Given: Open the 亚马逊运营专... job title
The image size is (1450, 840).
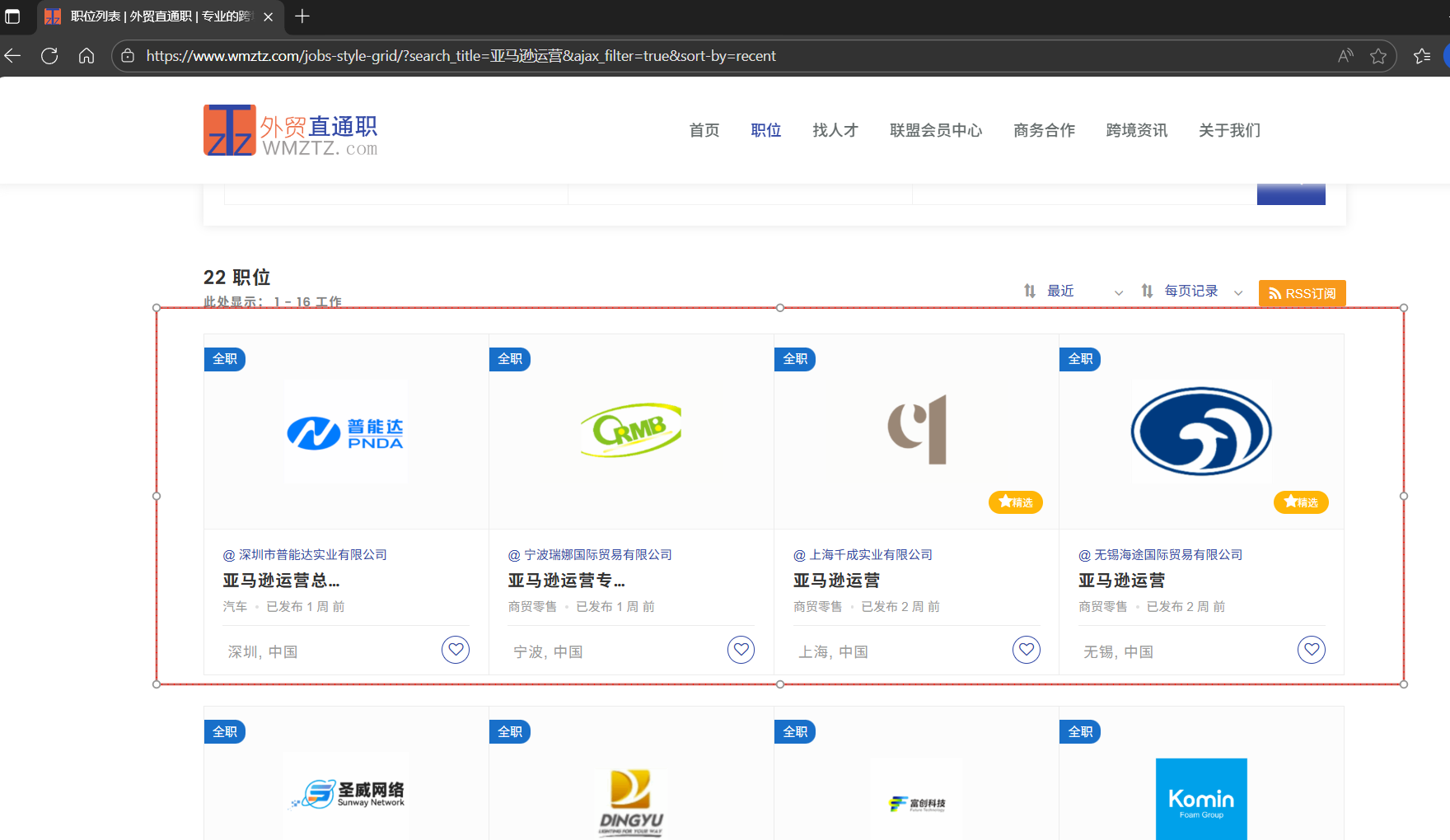Looking at the screenshot, I should [x=567, y=581].
